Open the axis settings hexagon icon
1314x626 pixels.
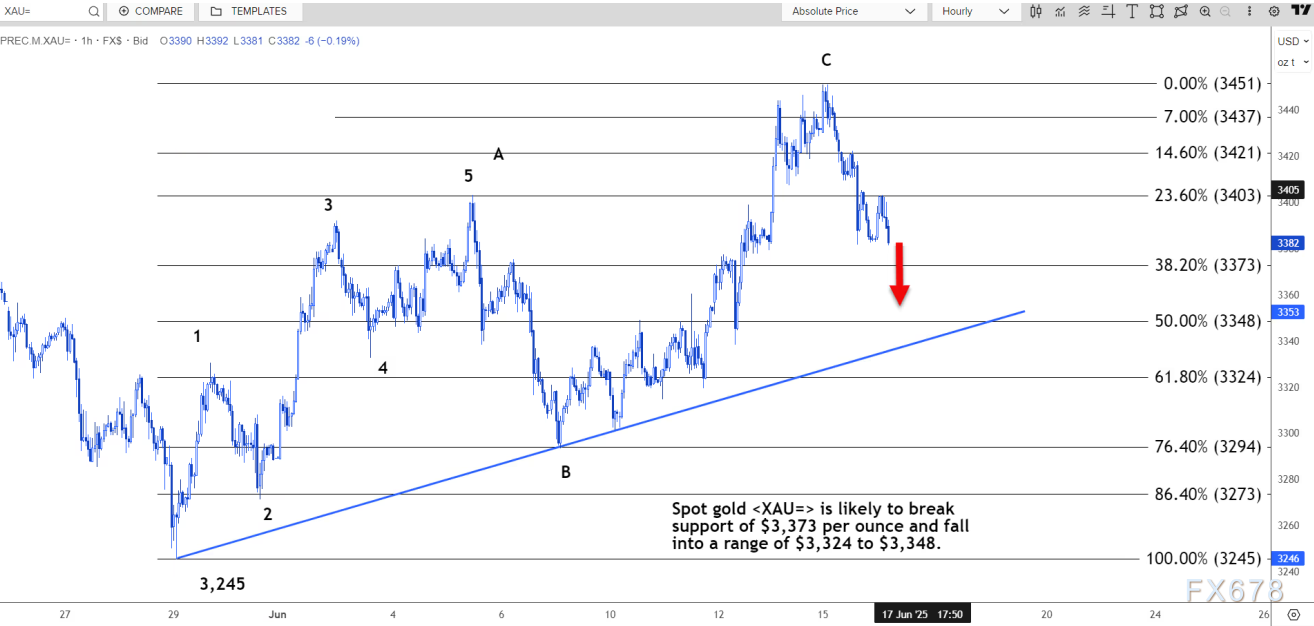pos(1295,614)
